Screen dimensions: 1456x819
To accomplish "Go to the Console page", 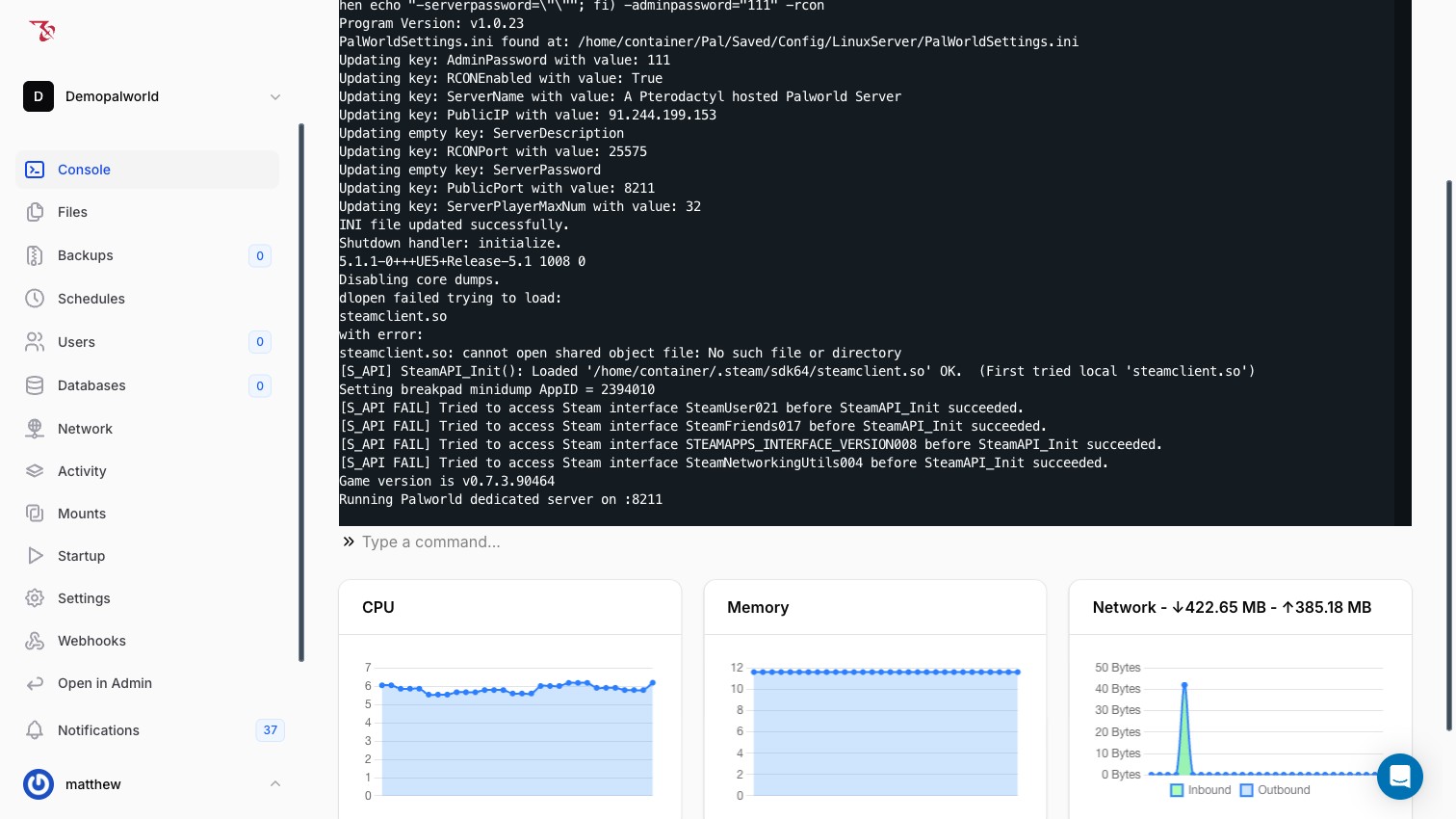I will [x=147, y=170].
